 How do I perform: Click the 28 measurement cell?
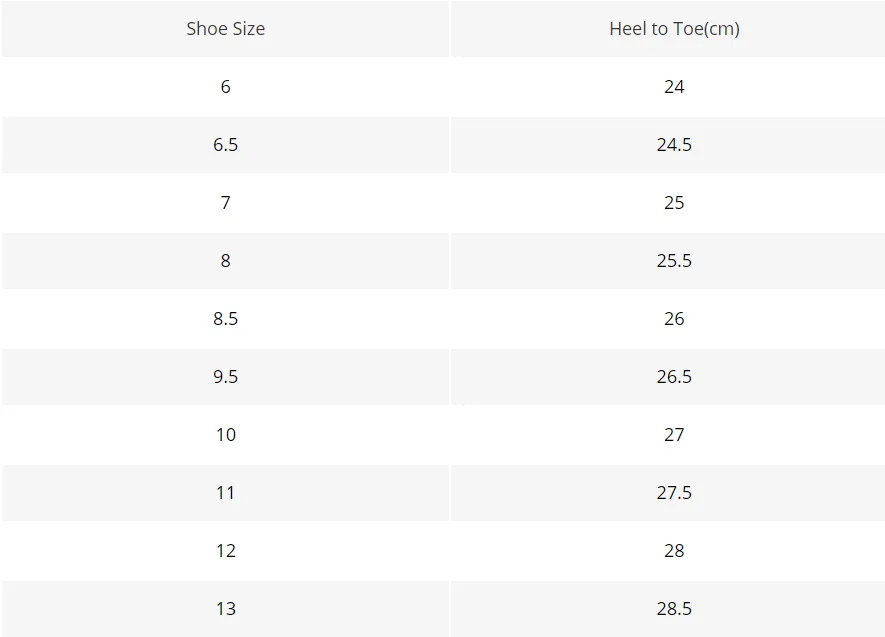click(x=674, y=551)
